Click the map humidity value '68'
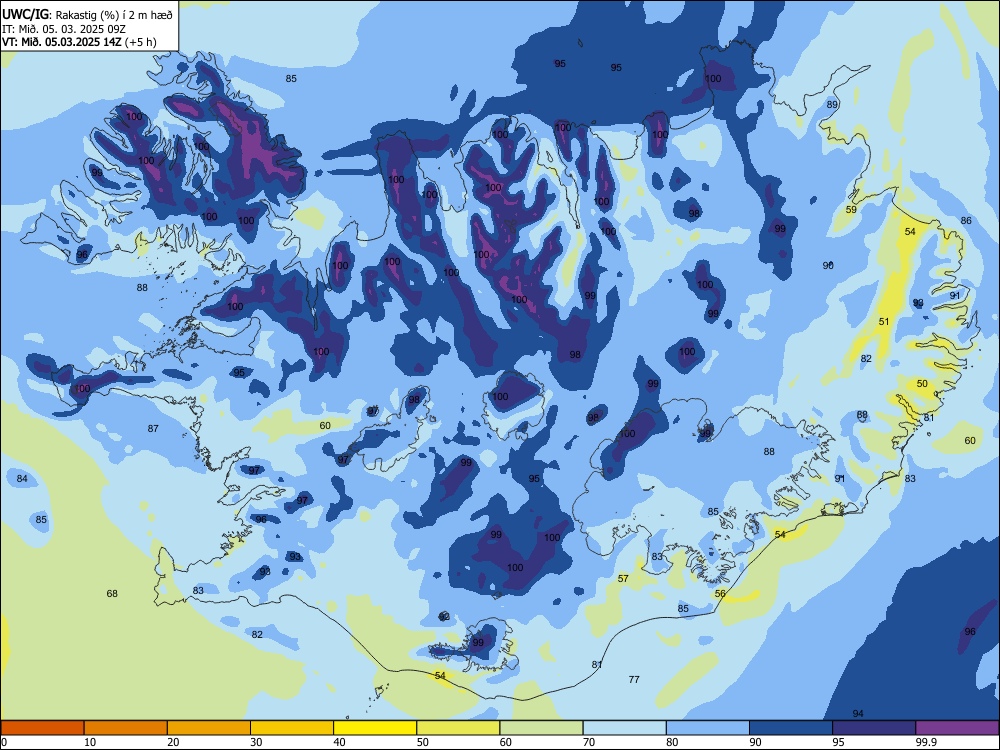 (112, 594)
